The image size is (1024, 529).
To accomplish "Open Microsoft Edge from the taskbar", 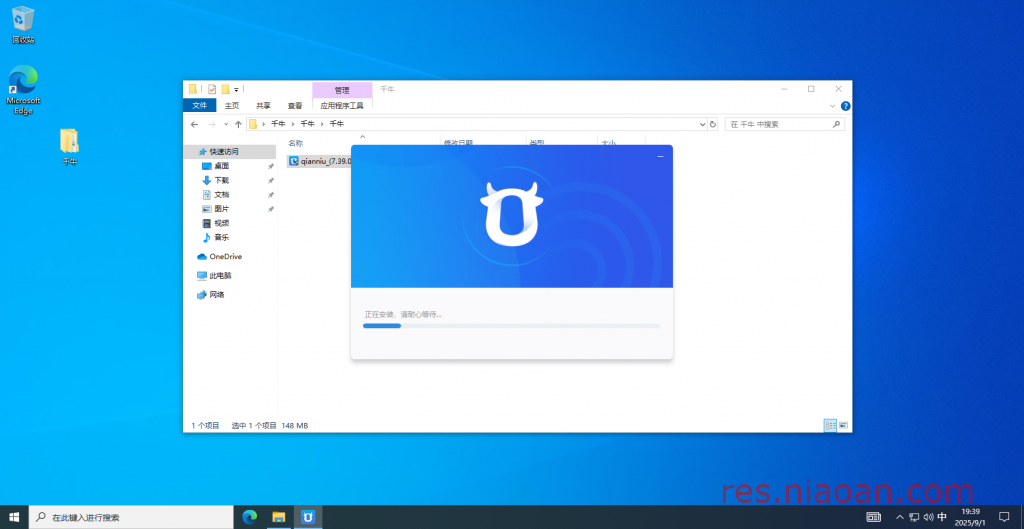I will [249, 517].
